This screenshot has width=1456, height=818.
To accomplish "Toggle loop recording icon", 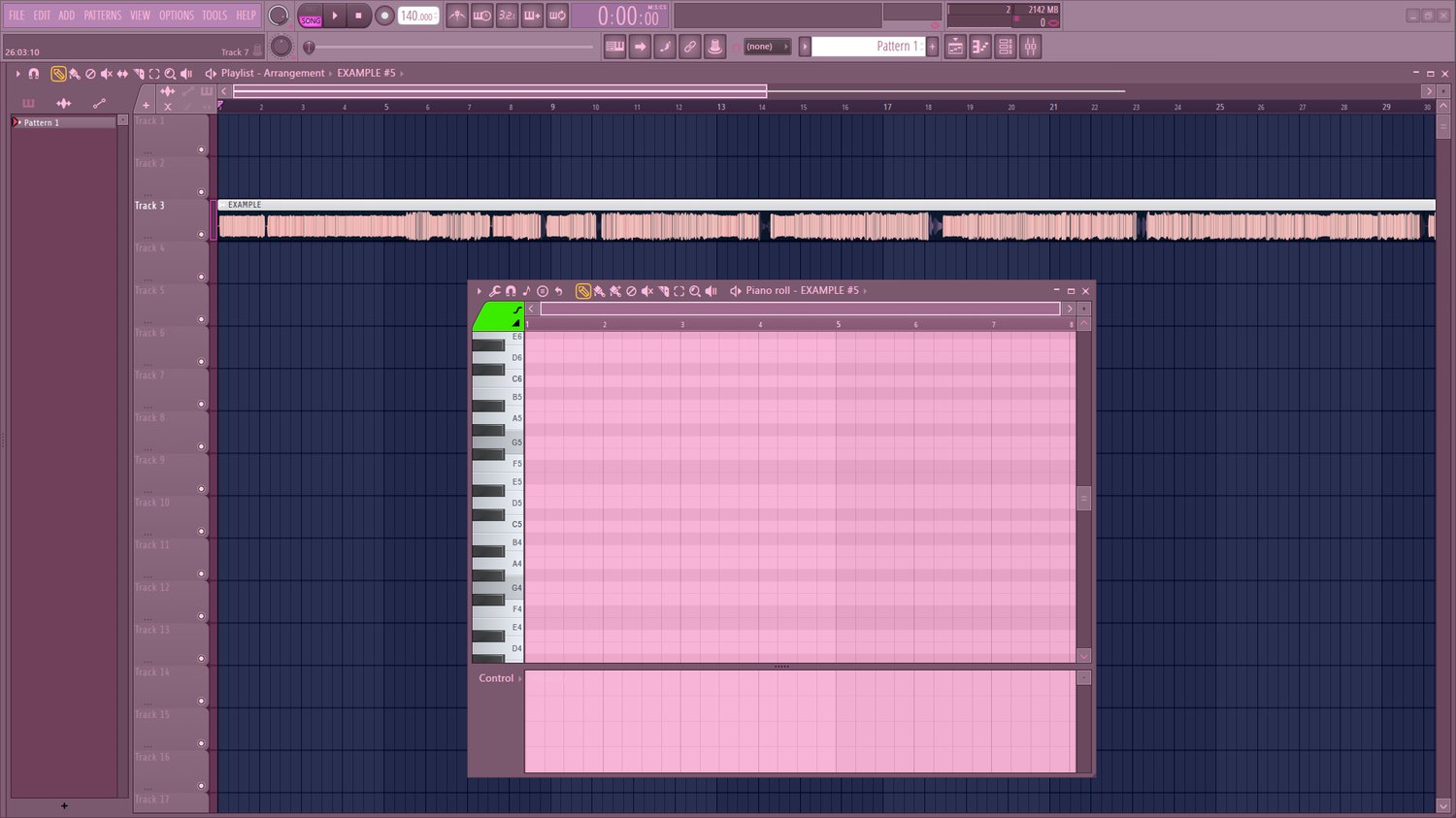I will [x=557, y=16].
